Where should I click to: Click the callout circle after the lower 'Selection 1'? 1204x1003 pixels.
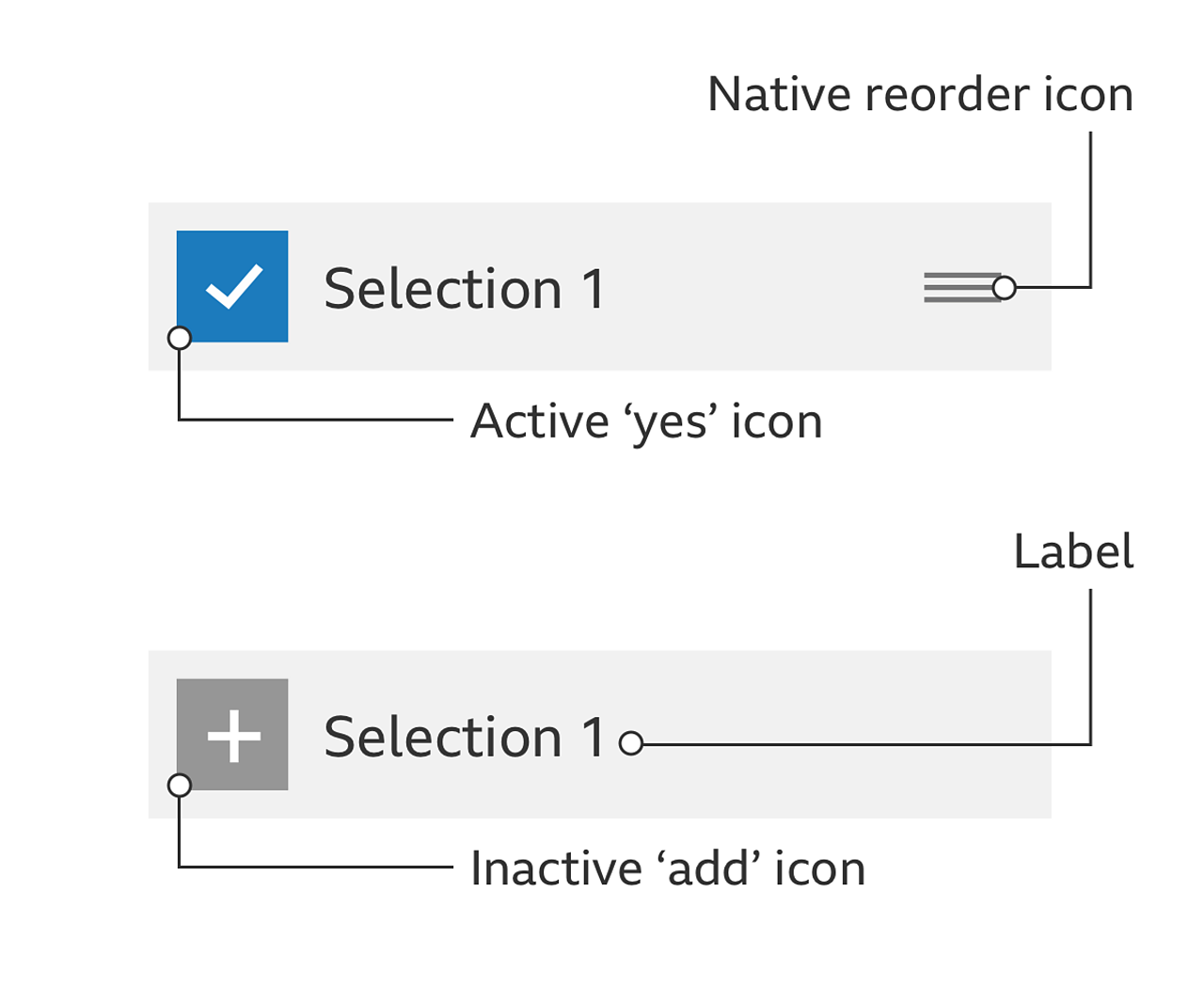click(631, 744)
